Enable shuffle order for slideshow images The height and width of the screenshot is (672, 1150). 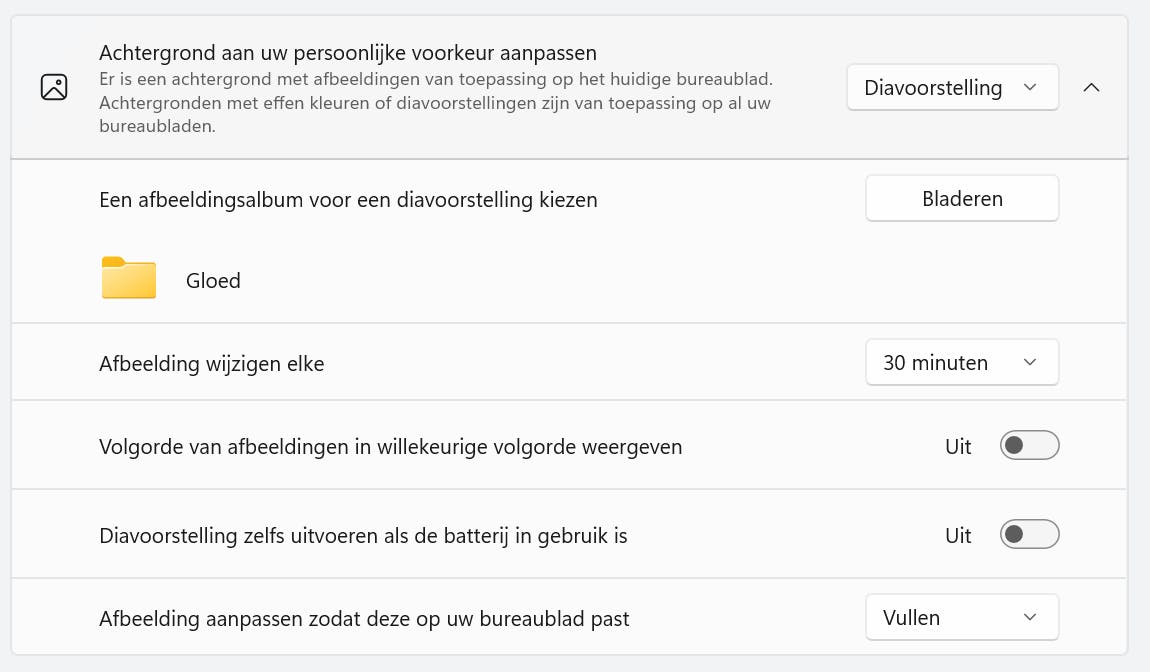1029,446
